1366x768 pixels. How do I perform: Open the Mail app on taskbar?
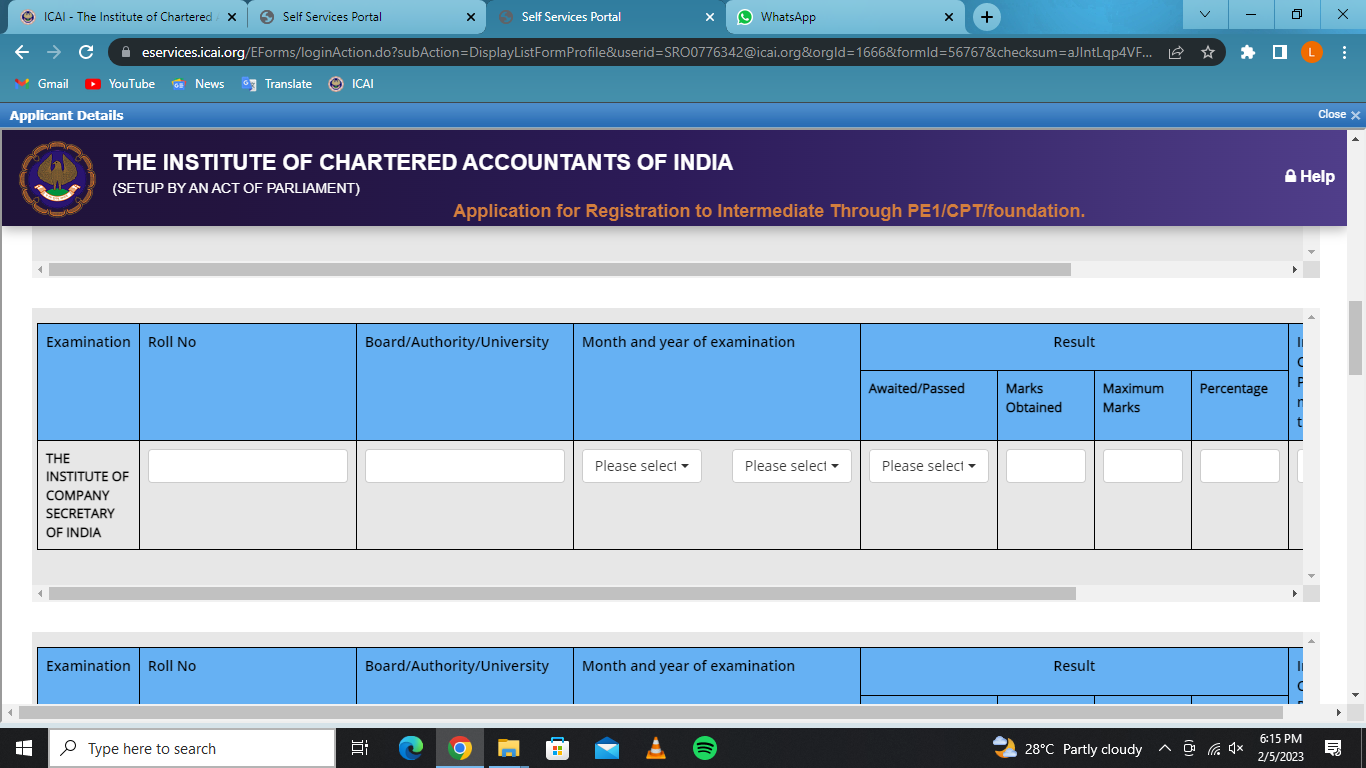(x=606, y=748)
